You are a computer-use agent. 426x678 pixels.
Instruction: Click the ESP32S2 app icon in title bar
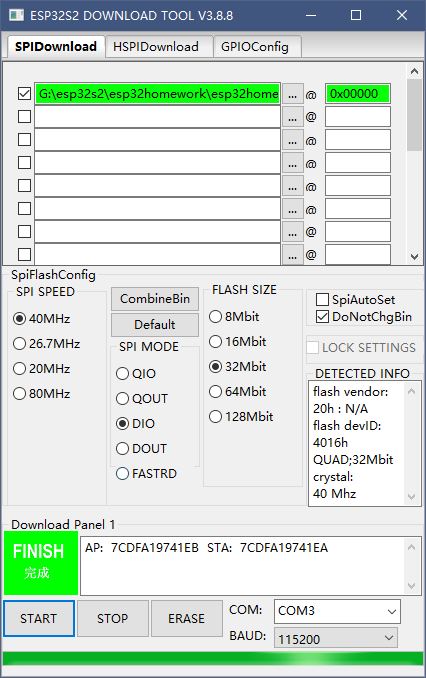tap(16, 15)
